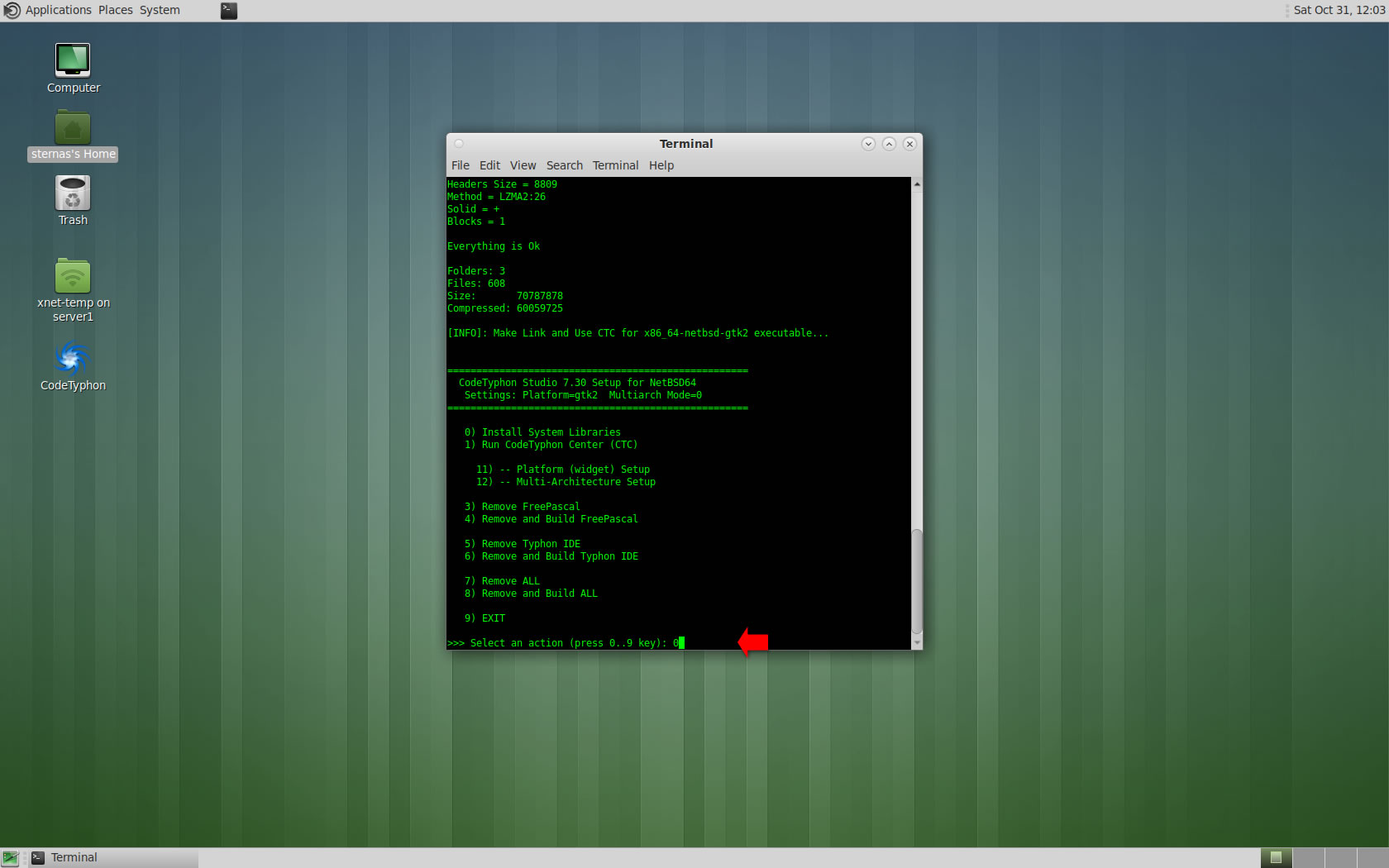
Task: Open the Trash desktop icon
Action: pyautogui.click(x=73, y=193)
